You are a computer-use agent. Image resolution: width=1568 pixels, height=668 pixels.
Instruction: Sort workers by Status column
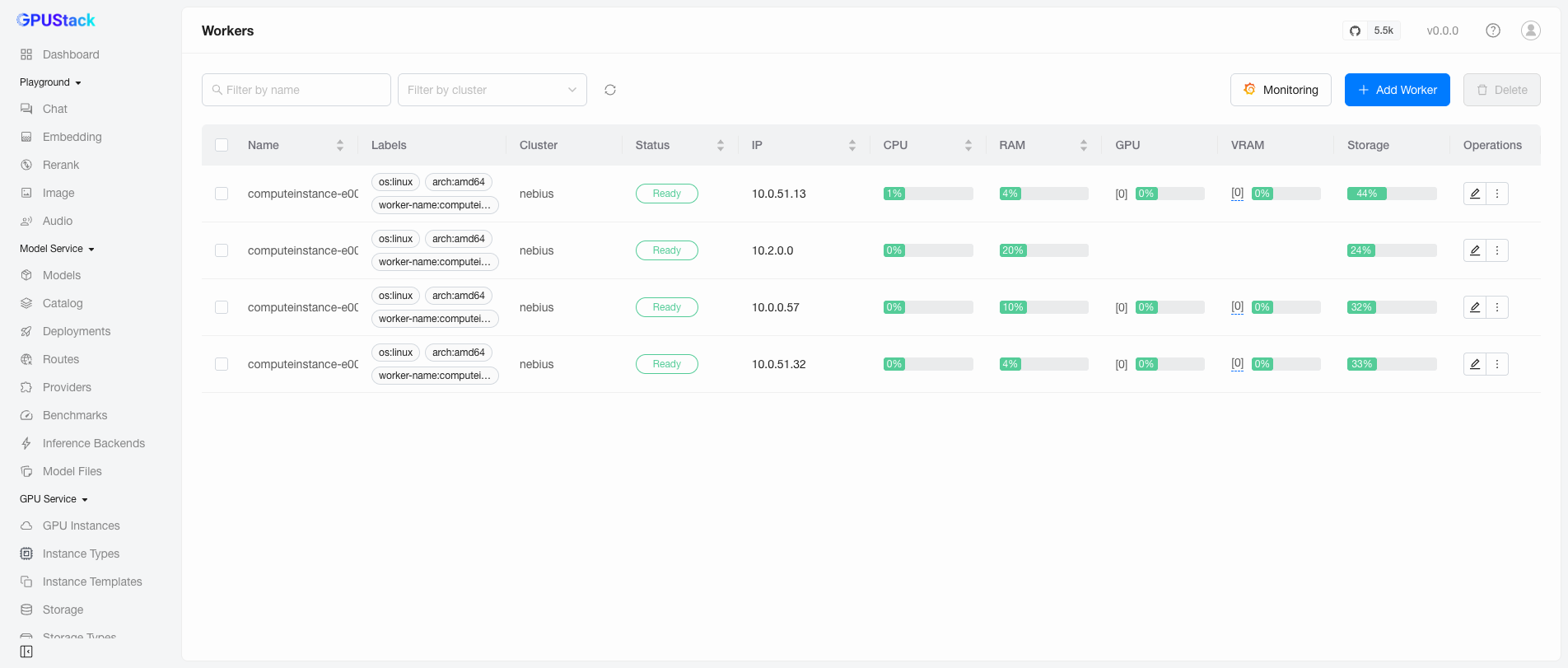[721, 145]
